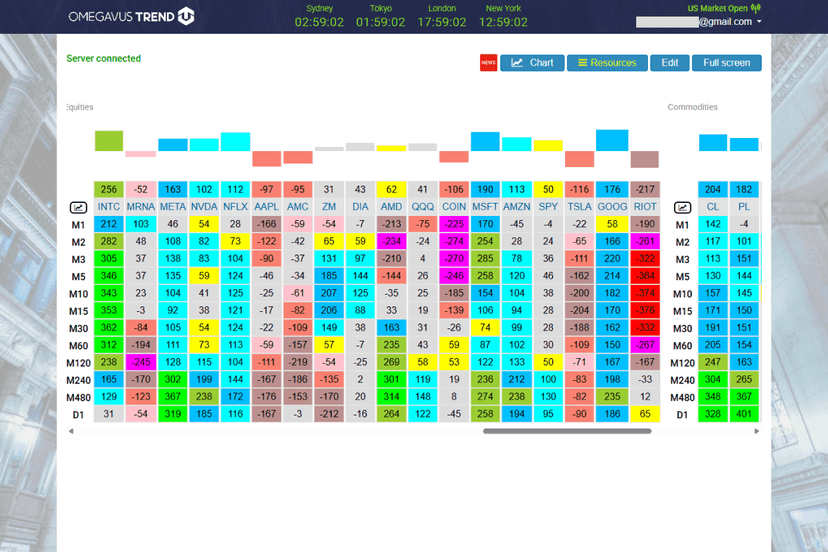Click the AAPL ticker symbol

coord(266,207)
